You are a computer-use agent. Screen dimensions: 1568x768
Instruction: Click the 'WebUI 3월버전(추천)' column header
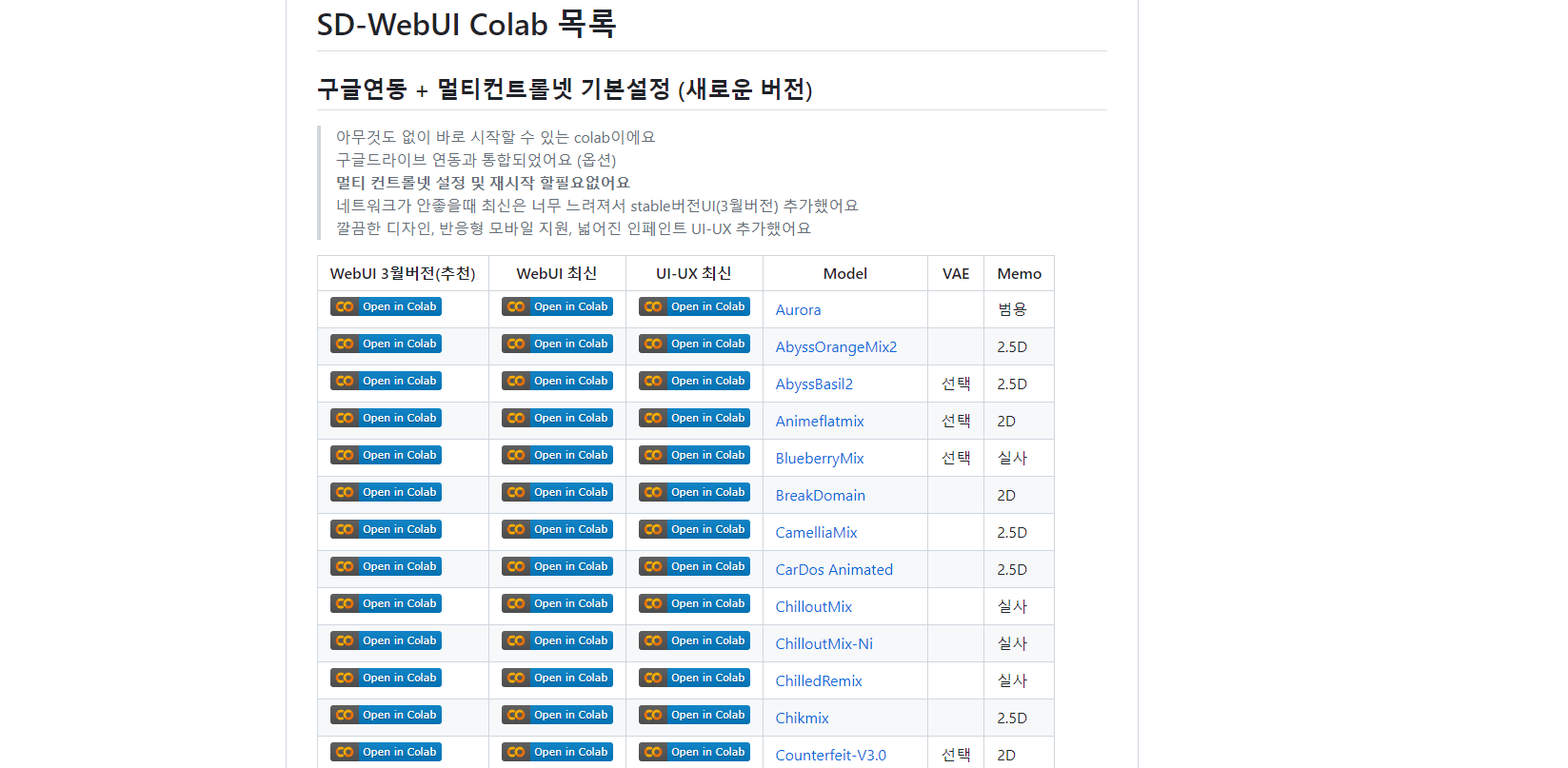[x=403, y=273]
